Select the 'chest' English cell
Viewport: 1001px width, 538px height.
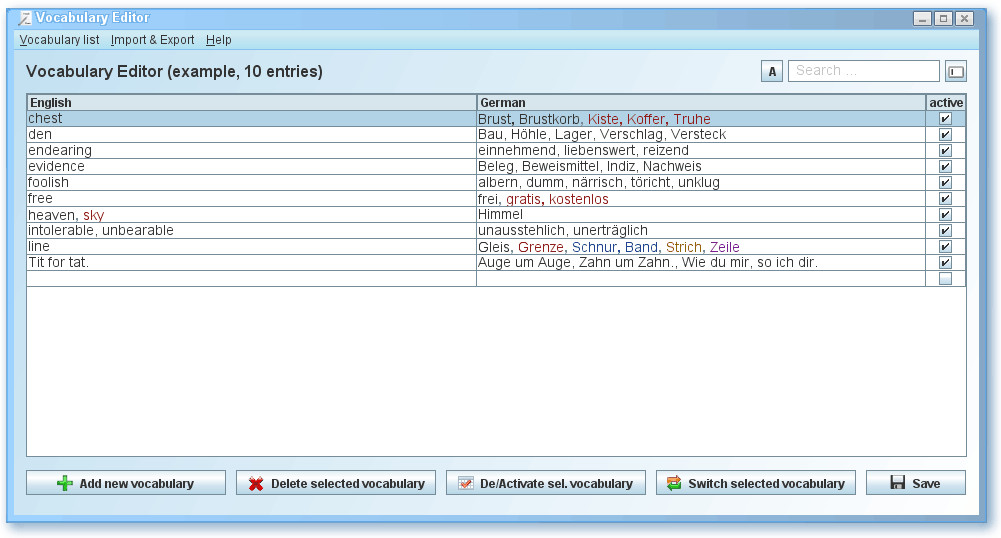[x=252, y=119]
